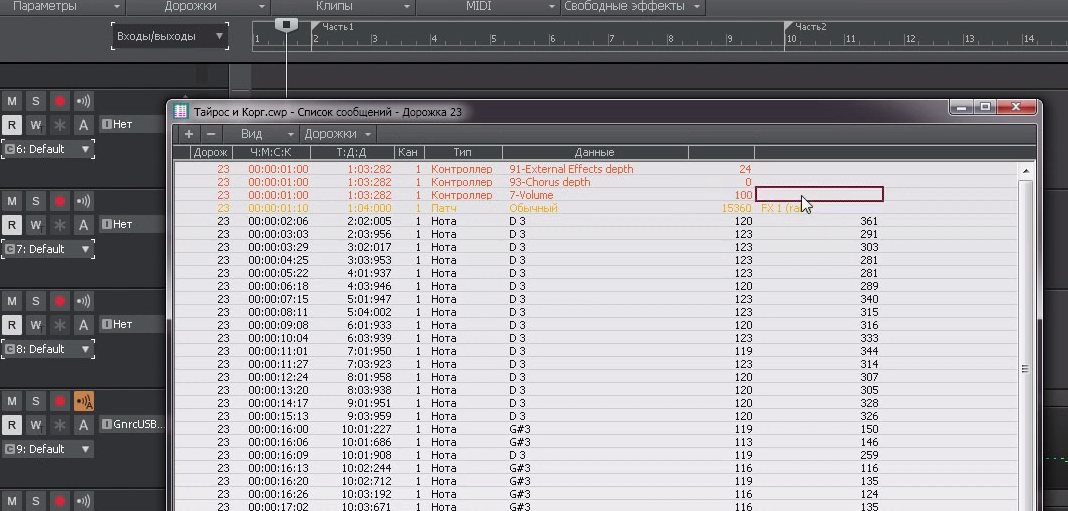Enable Write automation on track 6: Default
The height and width of the screenshot is (511, 1068).
pos(35,125)
